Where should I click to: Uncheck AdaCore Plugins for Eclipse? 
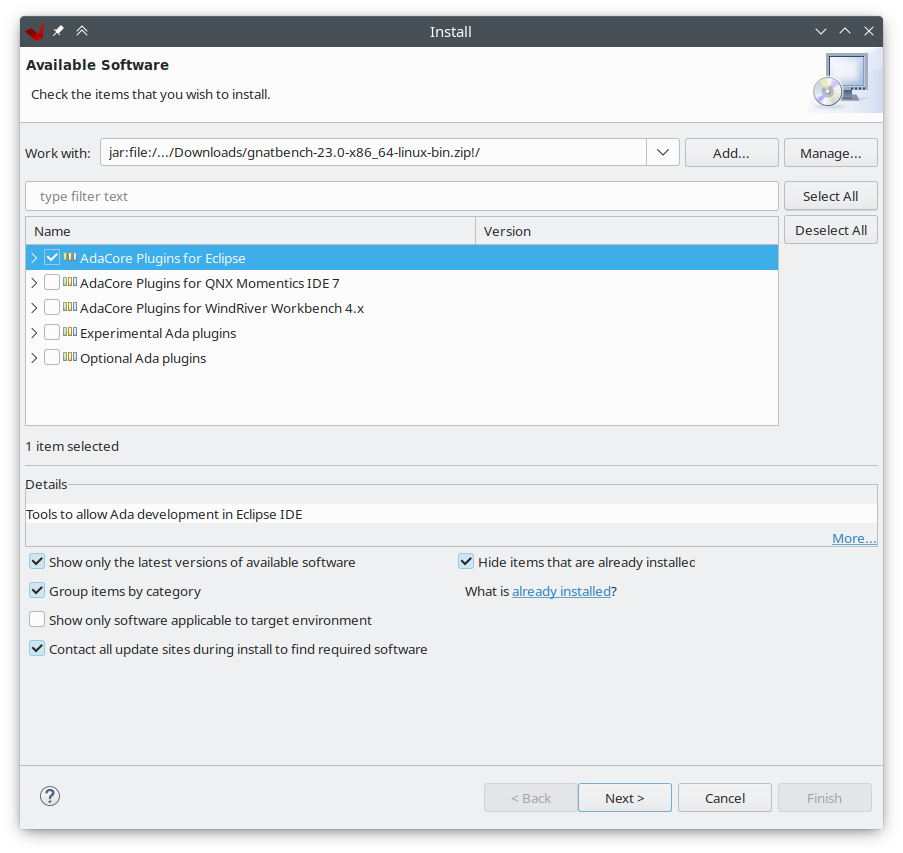click(52, 257)
